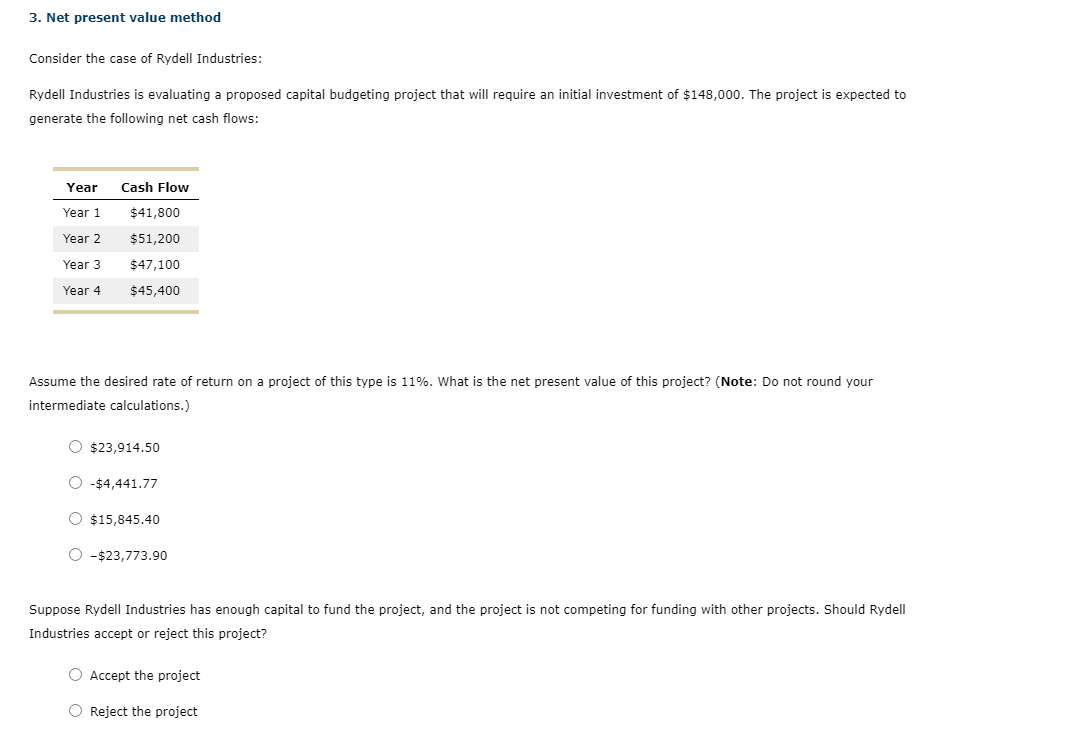Select the -$4,441.77 answer option
This screenshot has width=1069, height=736.
click(75, 483)
